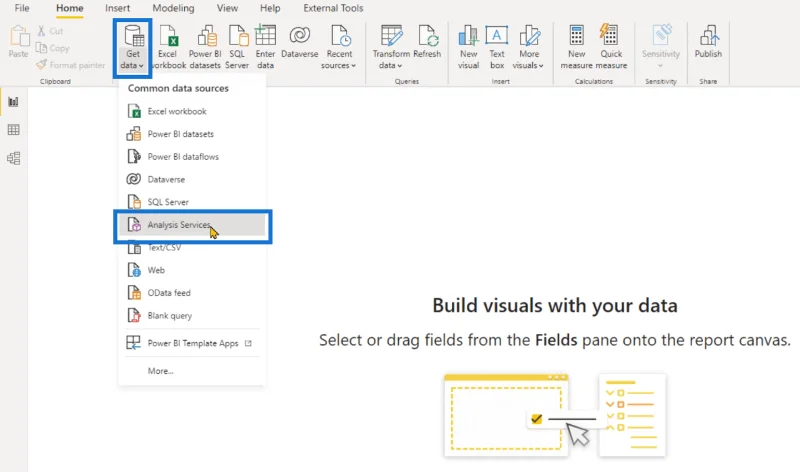
Task: Create a New measure
Action: [577, 47]
